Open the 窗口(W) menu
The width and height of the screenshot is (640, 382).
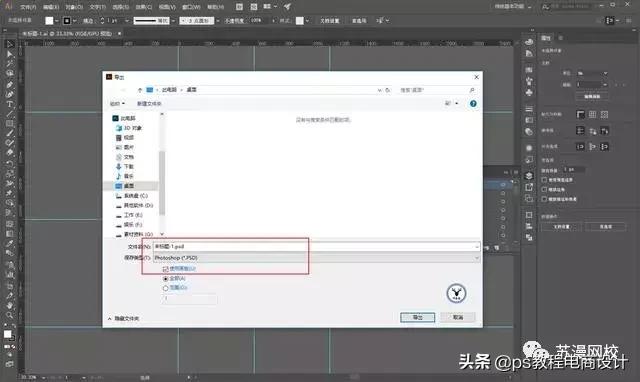pos(191,7)
